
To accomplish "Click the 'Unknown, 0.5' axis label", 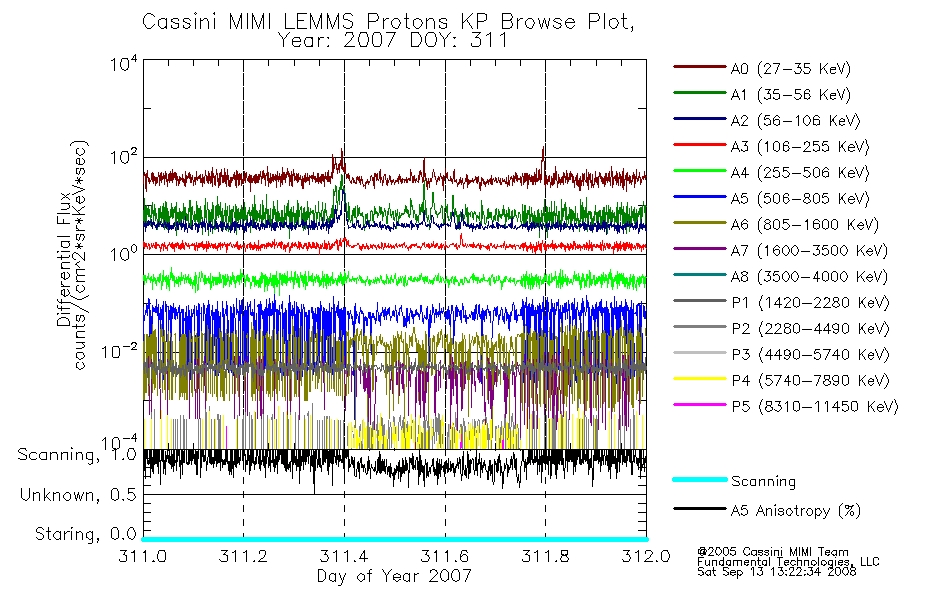I will click(x=78, y=495).
